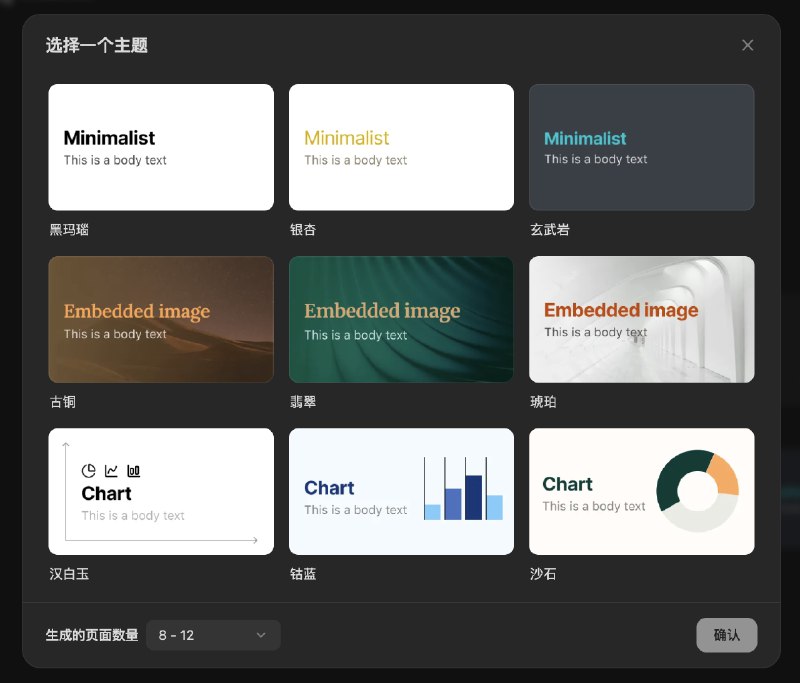Screen dimensions: 800x683
Task: Click the 钴蓝 theme name label
Action: (x=303, y=574)
